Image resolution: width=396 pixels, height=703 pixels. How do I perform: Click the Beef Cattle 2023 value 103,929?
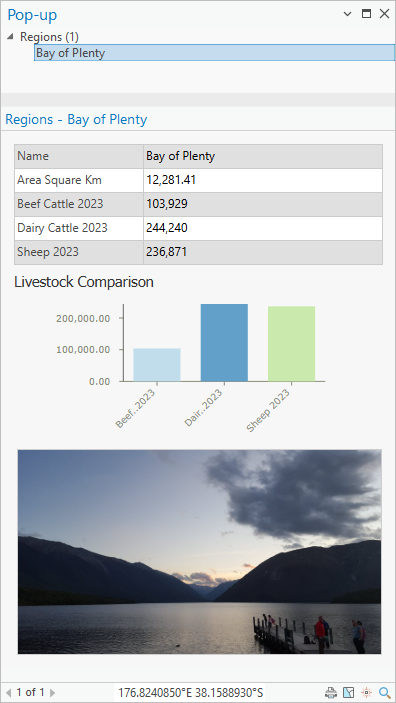pyautogui.click(x=167, y=204)
